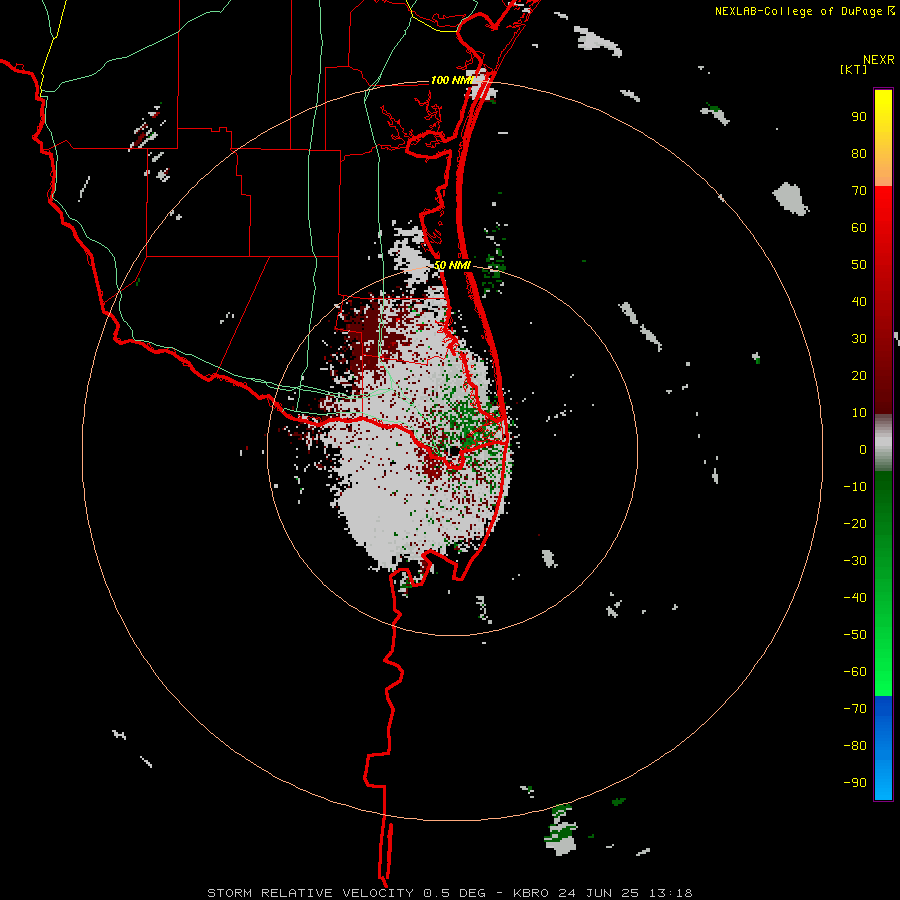
Task: Click the -40 value on velocity scale
Action: click(x=855, y=598)
